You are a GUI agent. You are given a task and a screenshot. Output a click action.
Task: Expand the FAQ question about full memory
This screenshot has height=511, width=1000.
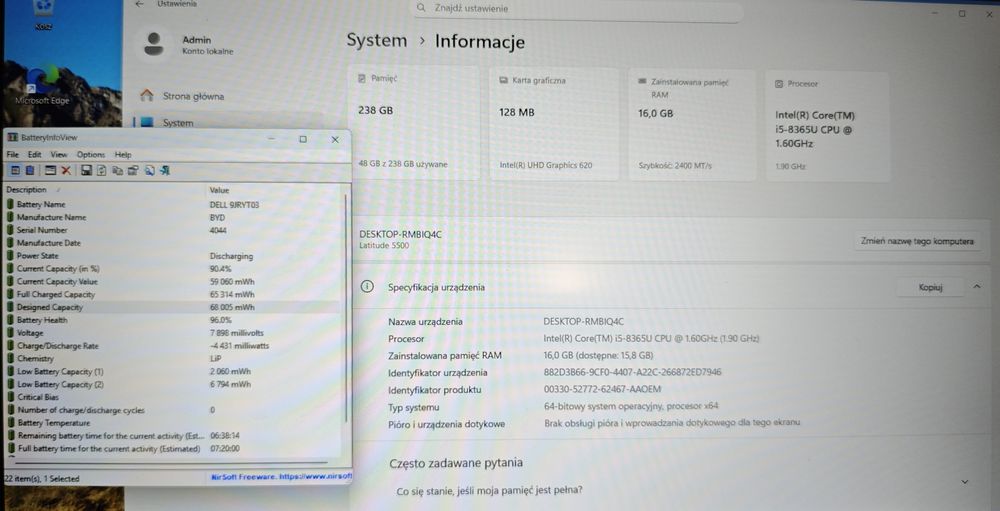click(x=964, y=482)
